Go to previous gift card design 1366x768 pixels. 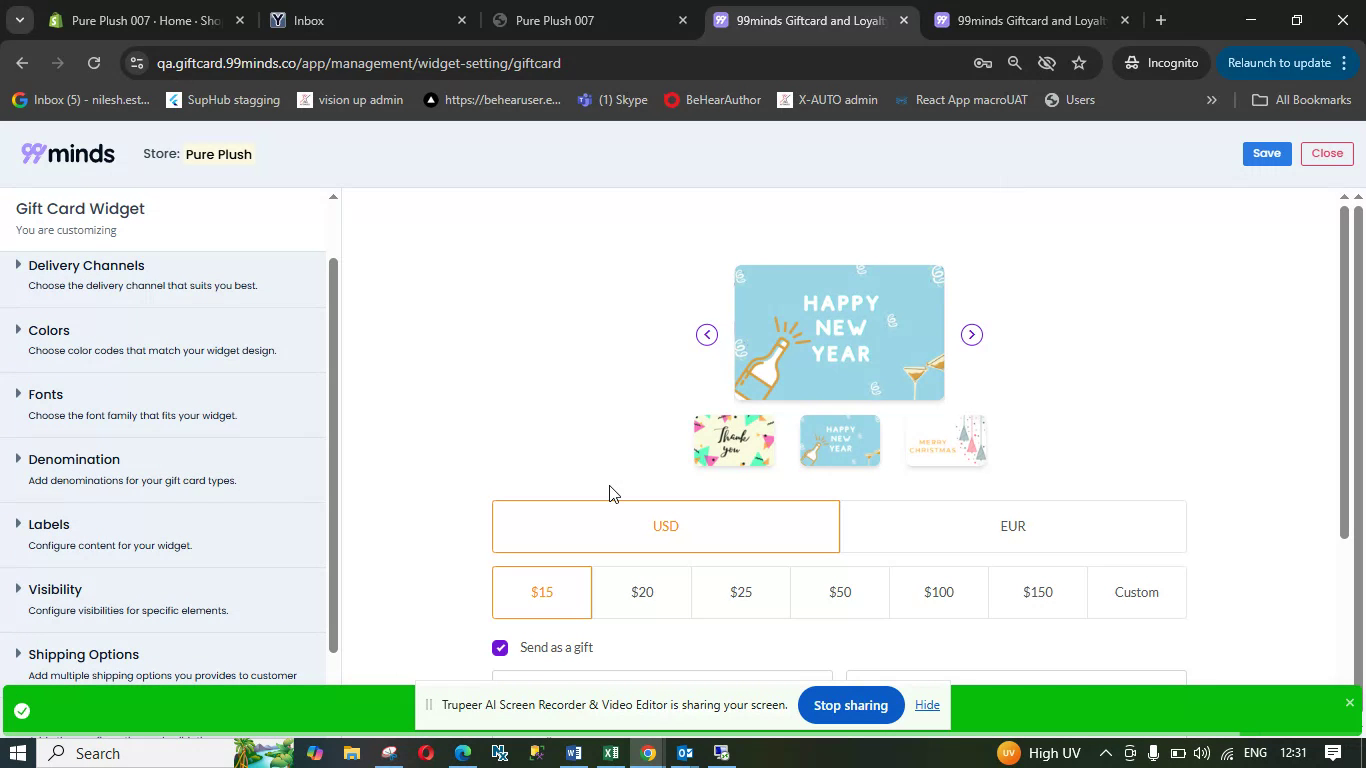click(707, 335)
